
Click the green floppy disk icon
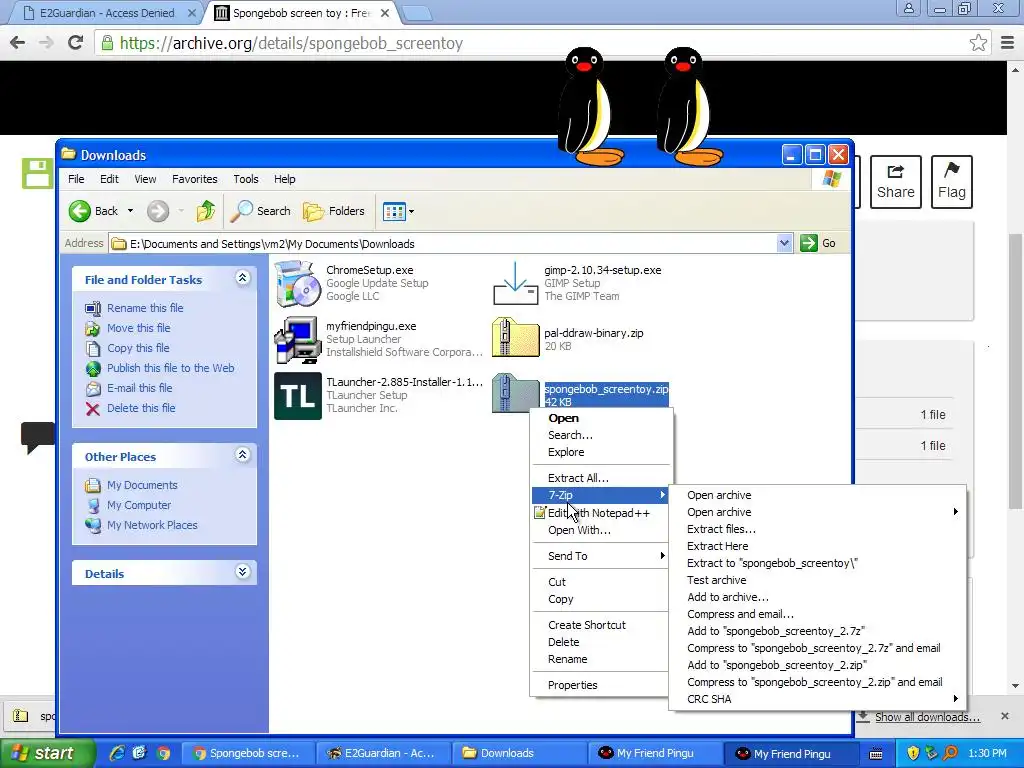point(37,173)
